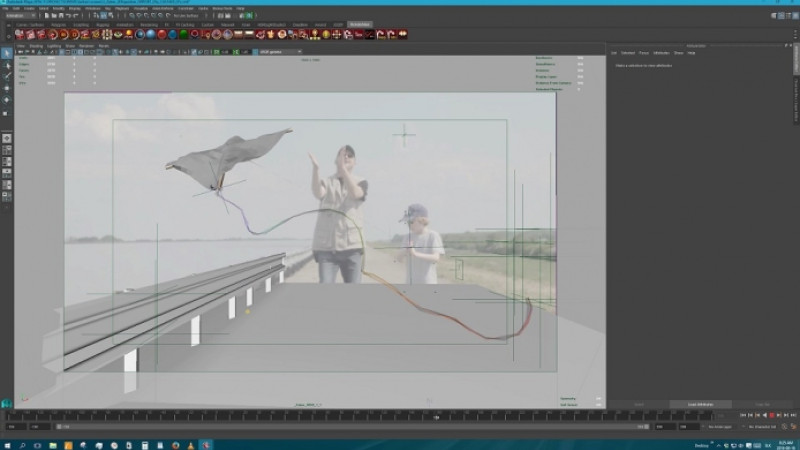Pick the Lasso Select tool

pyautogui.click(x=7, y=66)
